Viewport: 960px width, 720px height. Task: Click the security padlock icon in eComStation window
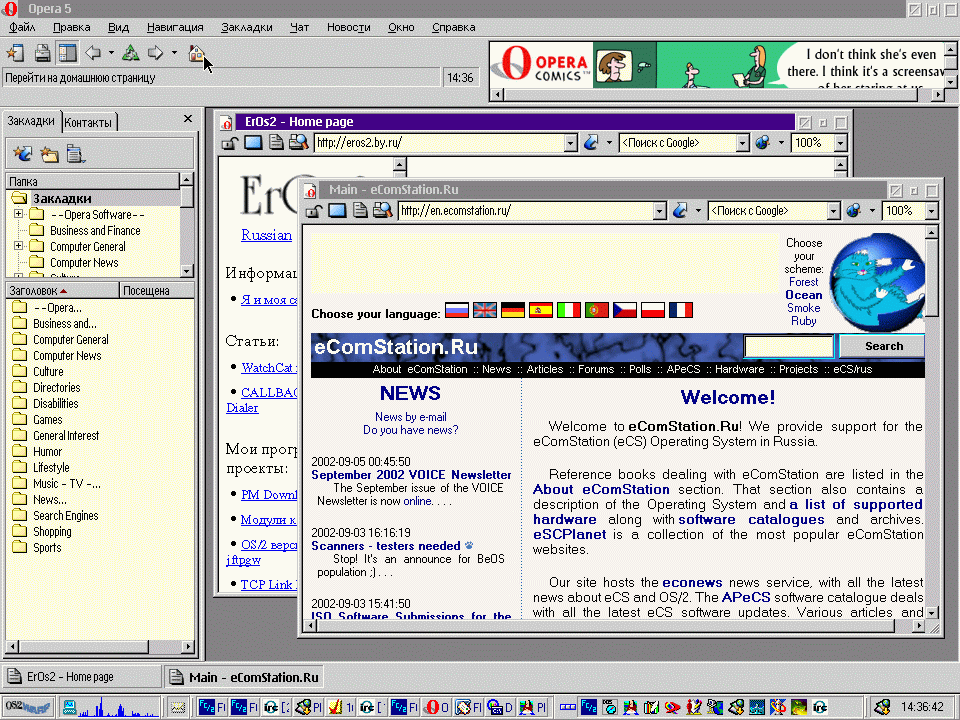pos(313,211)
